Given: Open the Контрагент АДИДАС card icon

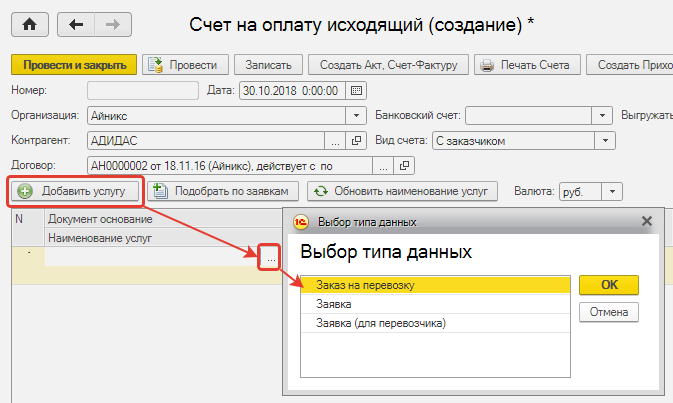Looking at the screenshot, I should (x=356, y=140).
